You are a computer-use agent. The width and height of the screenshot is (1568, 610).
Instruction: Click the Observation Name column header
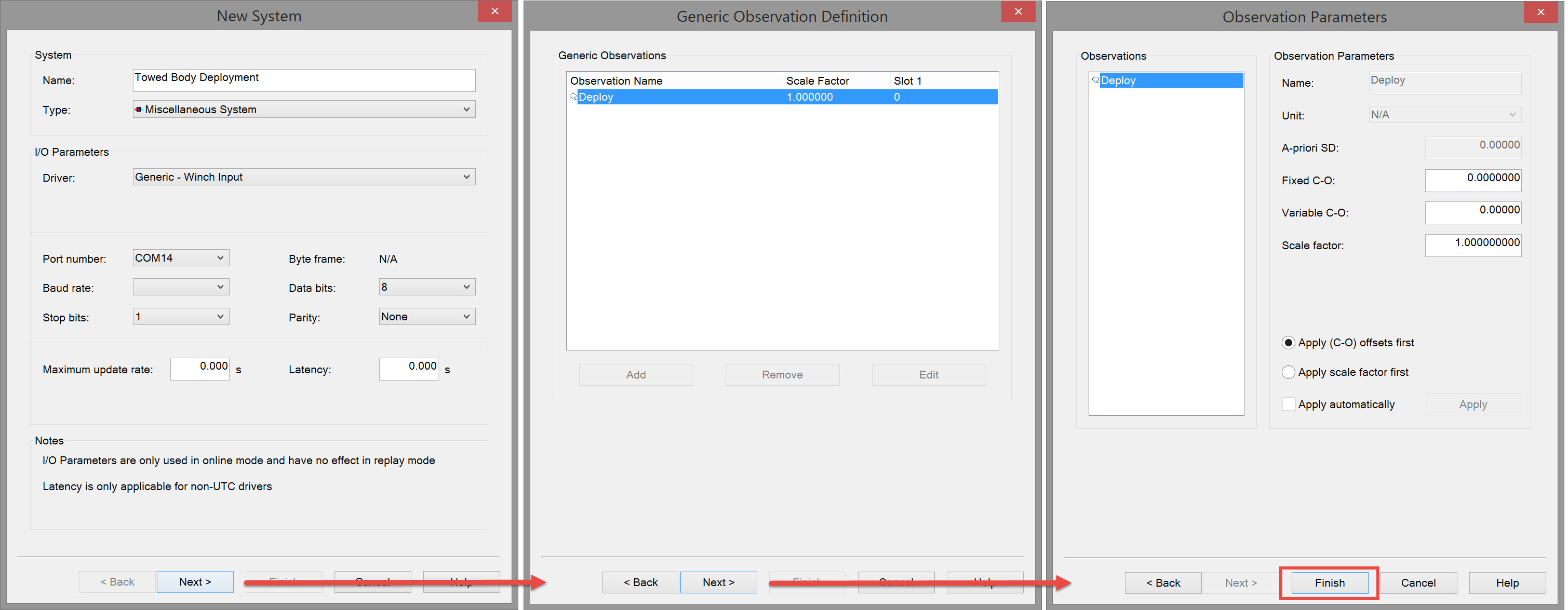pyautogui.click(x=616, y=81)
